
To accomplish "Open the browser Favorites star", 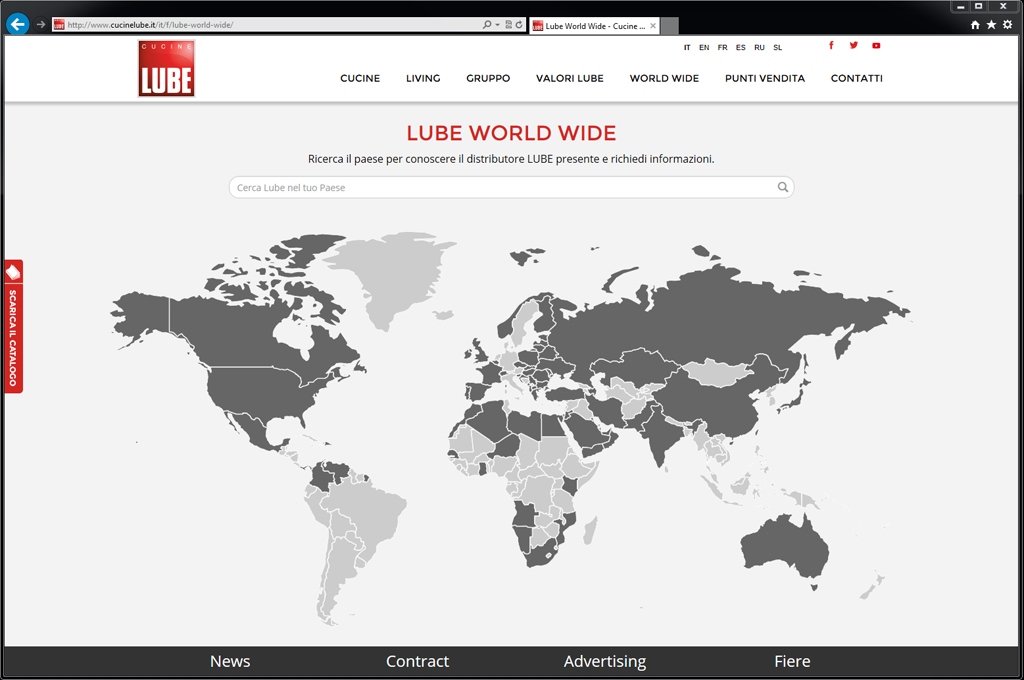I will [991, 25].
